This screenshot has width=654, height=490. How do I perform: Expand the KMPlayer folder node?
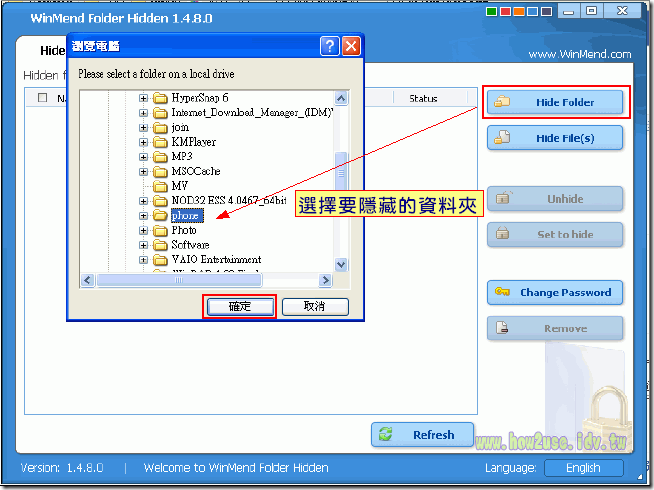pos(143,142)
